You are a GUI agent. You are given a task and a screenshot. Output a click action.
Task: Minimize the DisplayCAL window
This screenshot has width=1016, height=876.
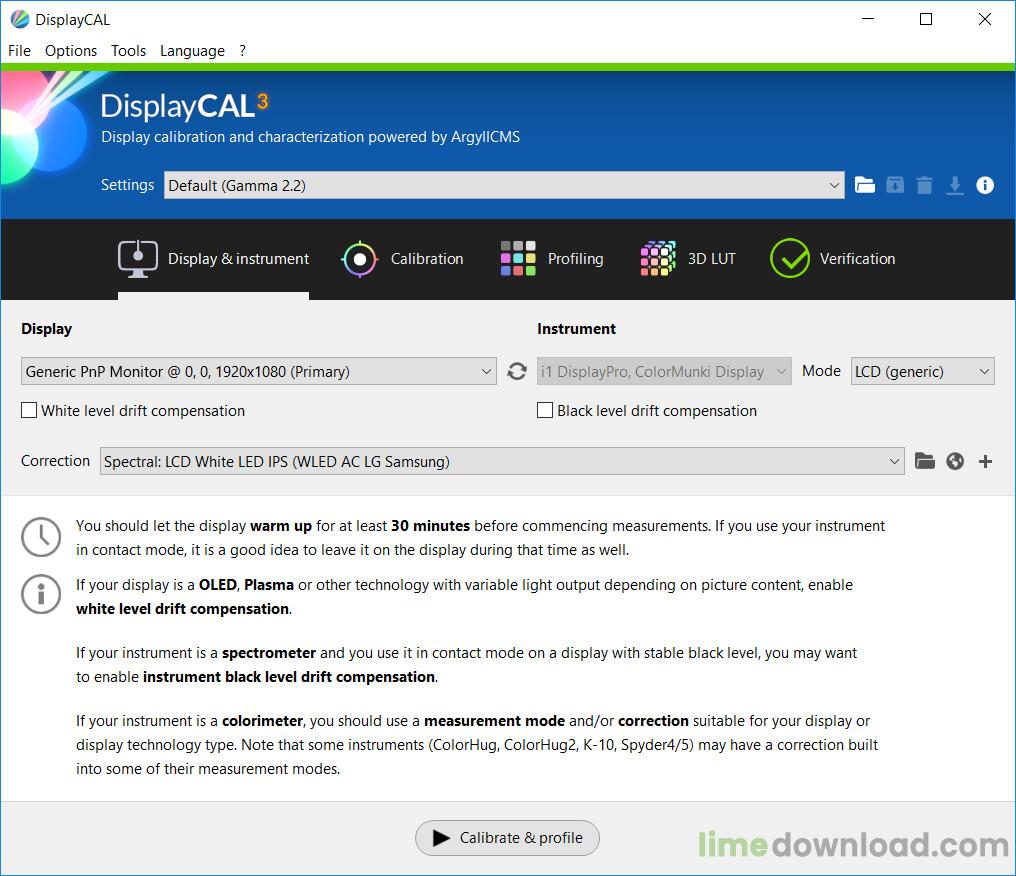[x=868, y=19]
